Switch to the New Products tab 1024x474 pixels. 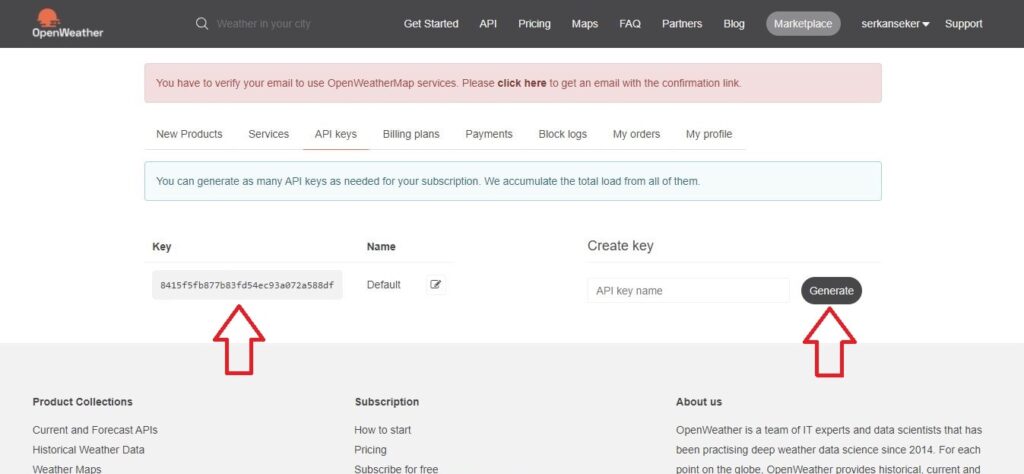pos(189,134)
